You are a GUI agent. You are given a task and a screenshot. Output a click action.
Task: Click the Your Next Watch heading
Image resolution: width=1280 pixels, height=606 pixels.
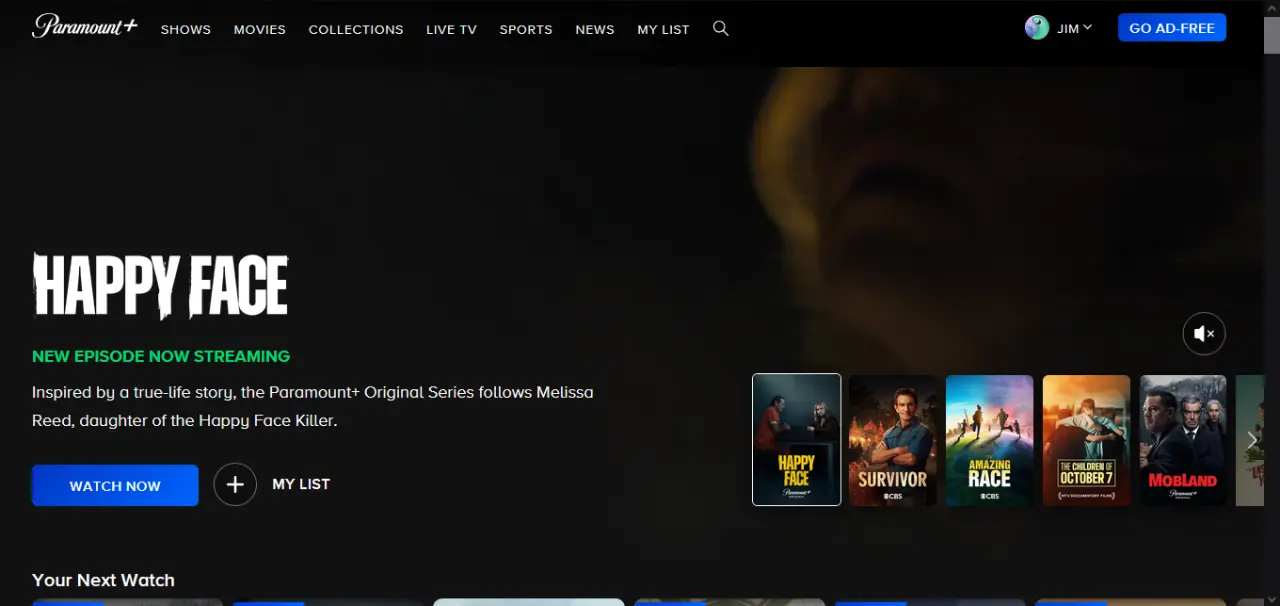click(x=103, y=580)
